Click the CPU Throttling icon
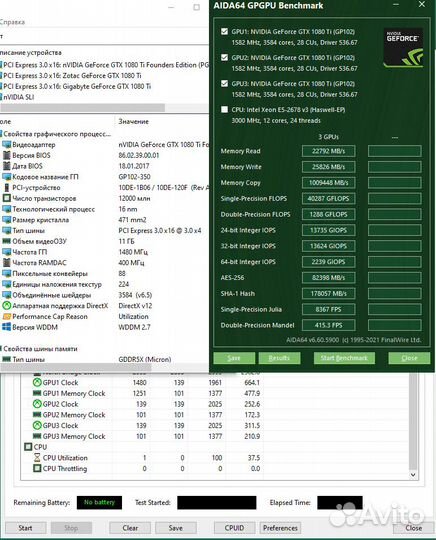The image size is (436, 540). click(x=37, y=468)
